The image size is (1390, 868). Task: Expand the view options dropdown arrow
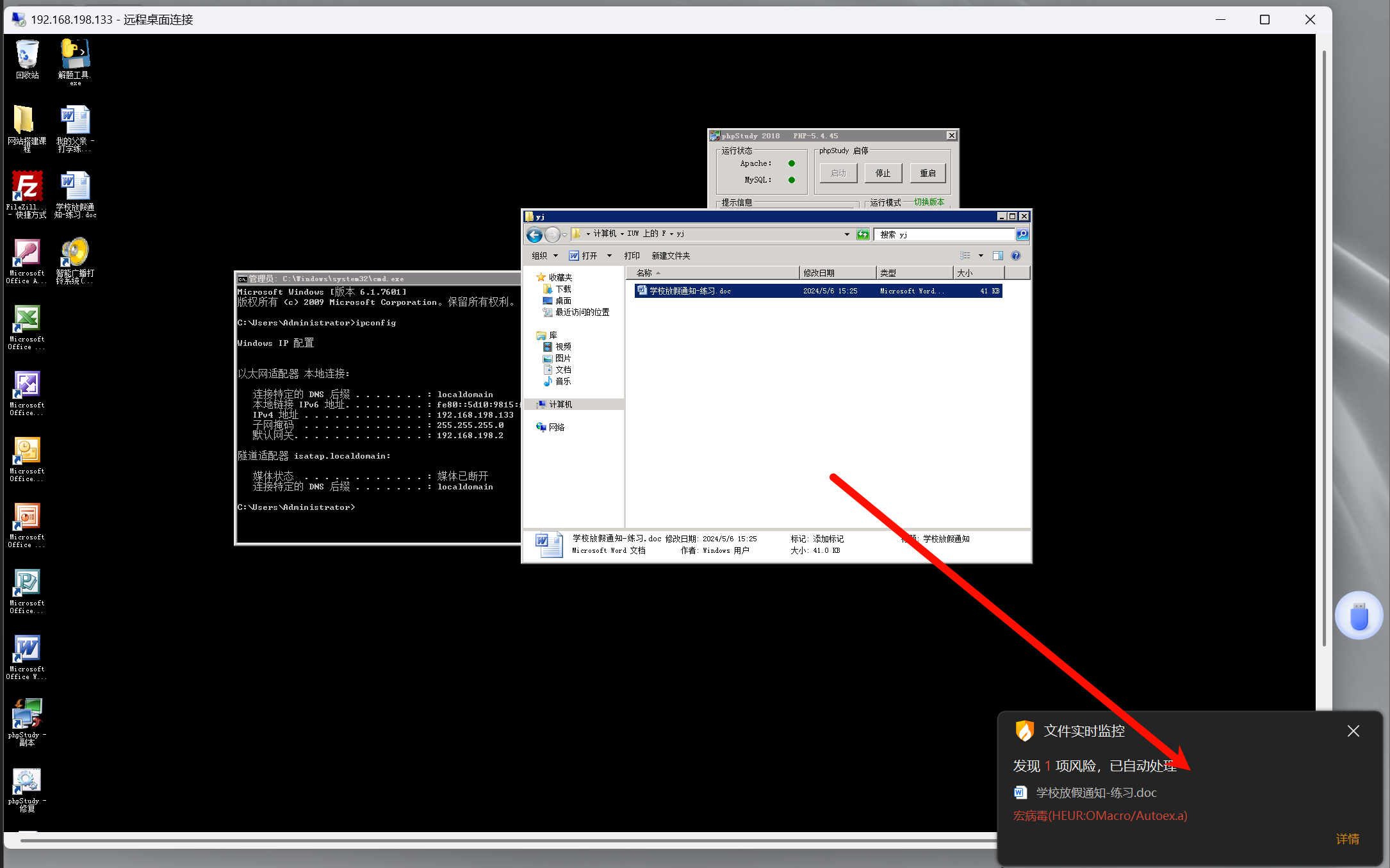pyautogui.click(x=981, y=256)
